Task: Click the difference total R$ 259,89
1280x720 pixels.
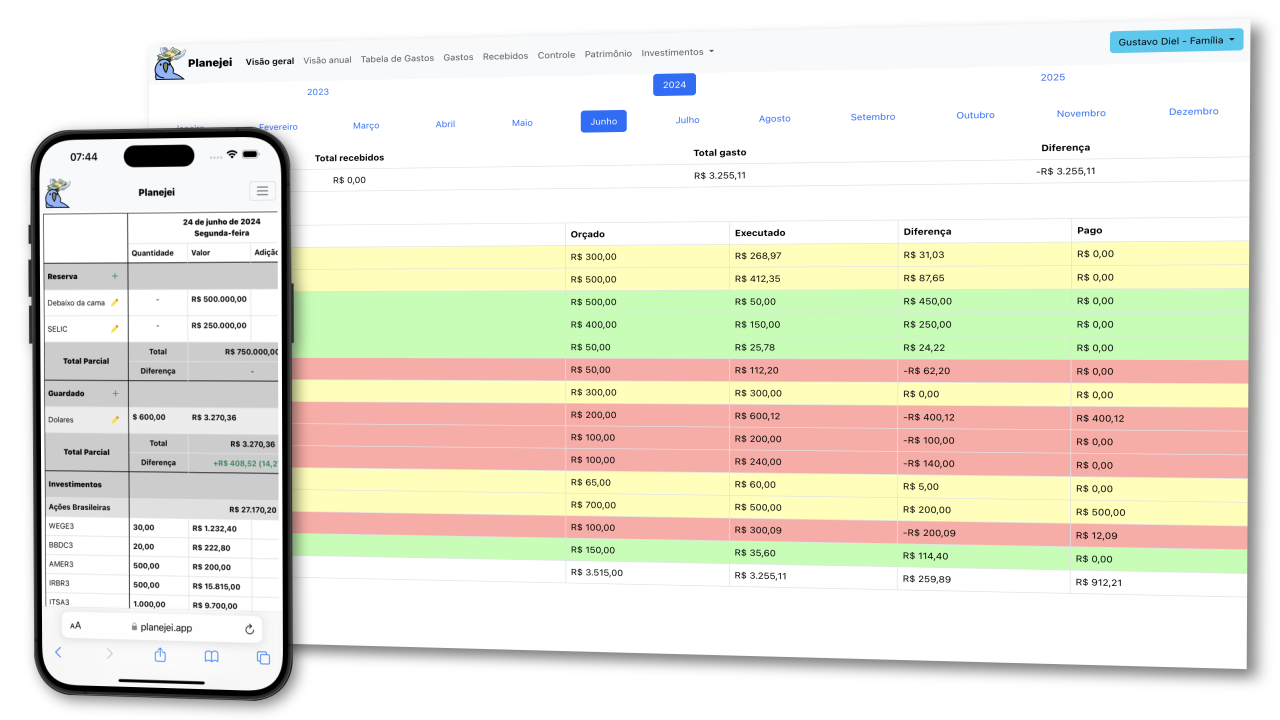Action: tap(926, 578)
